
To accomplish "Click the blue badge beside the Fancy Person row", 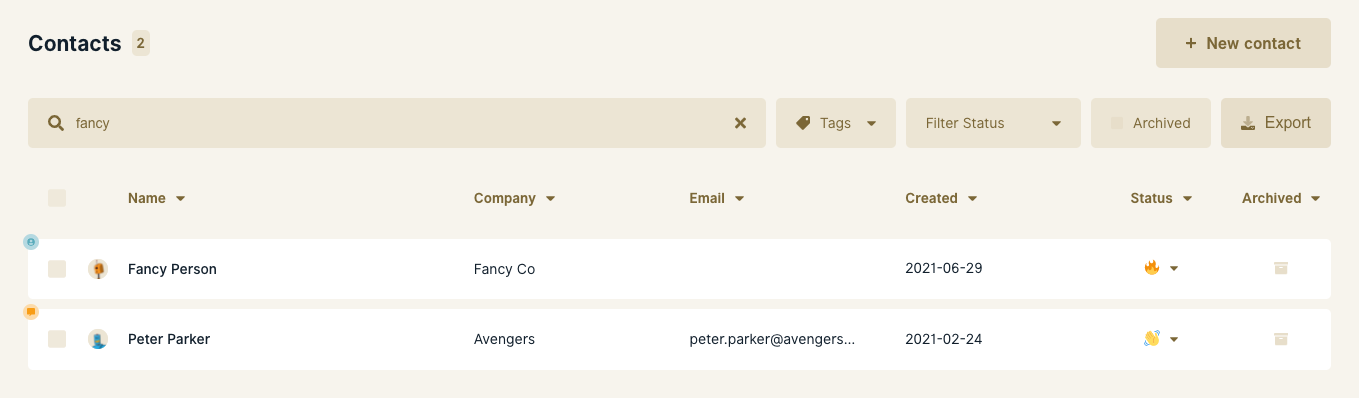I will coord(31,242).
